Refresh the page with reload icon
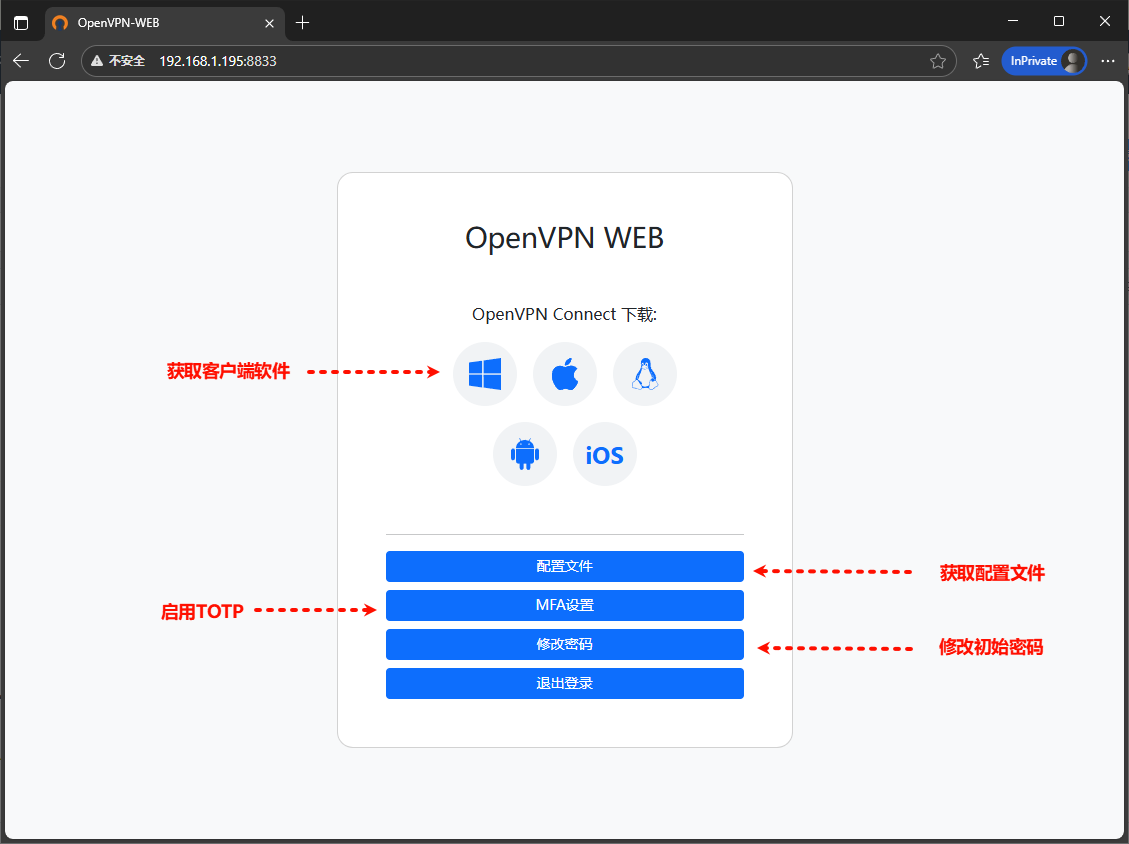This screenshot has width=1129, height=844. [x=57, y=61]
